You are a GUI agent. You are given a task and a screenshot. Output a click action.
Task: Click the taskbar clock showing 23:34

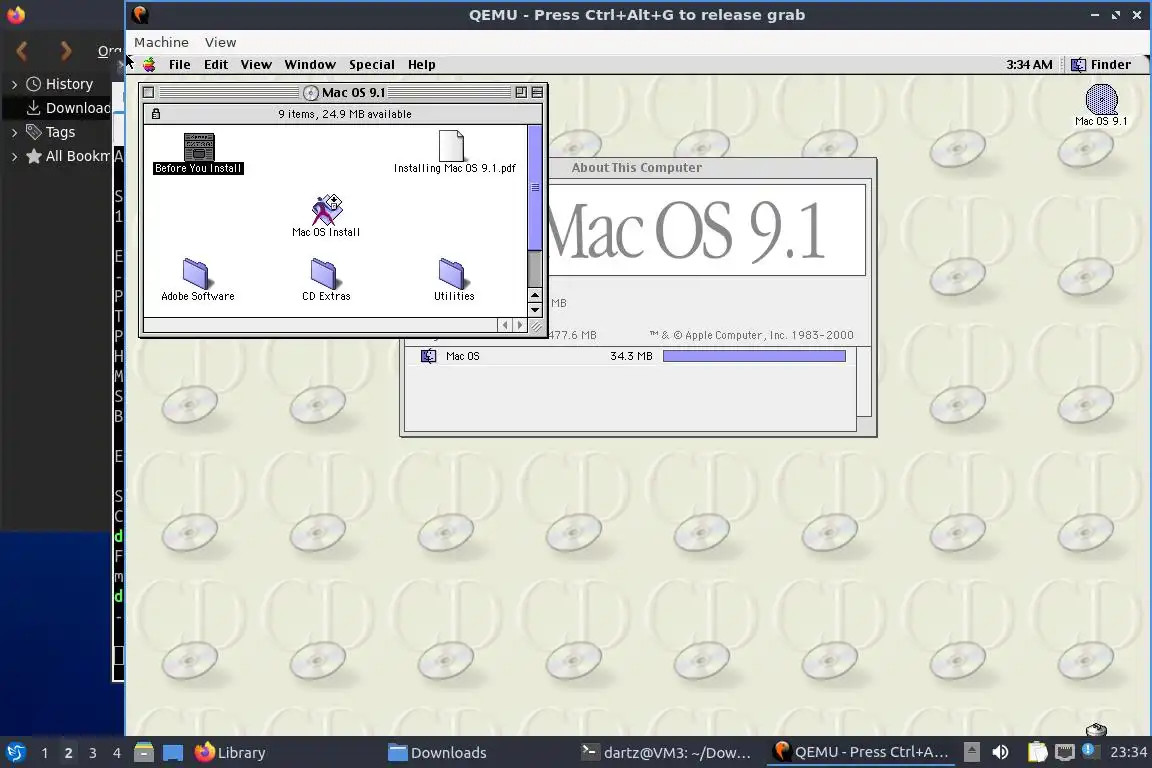1128,753
